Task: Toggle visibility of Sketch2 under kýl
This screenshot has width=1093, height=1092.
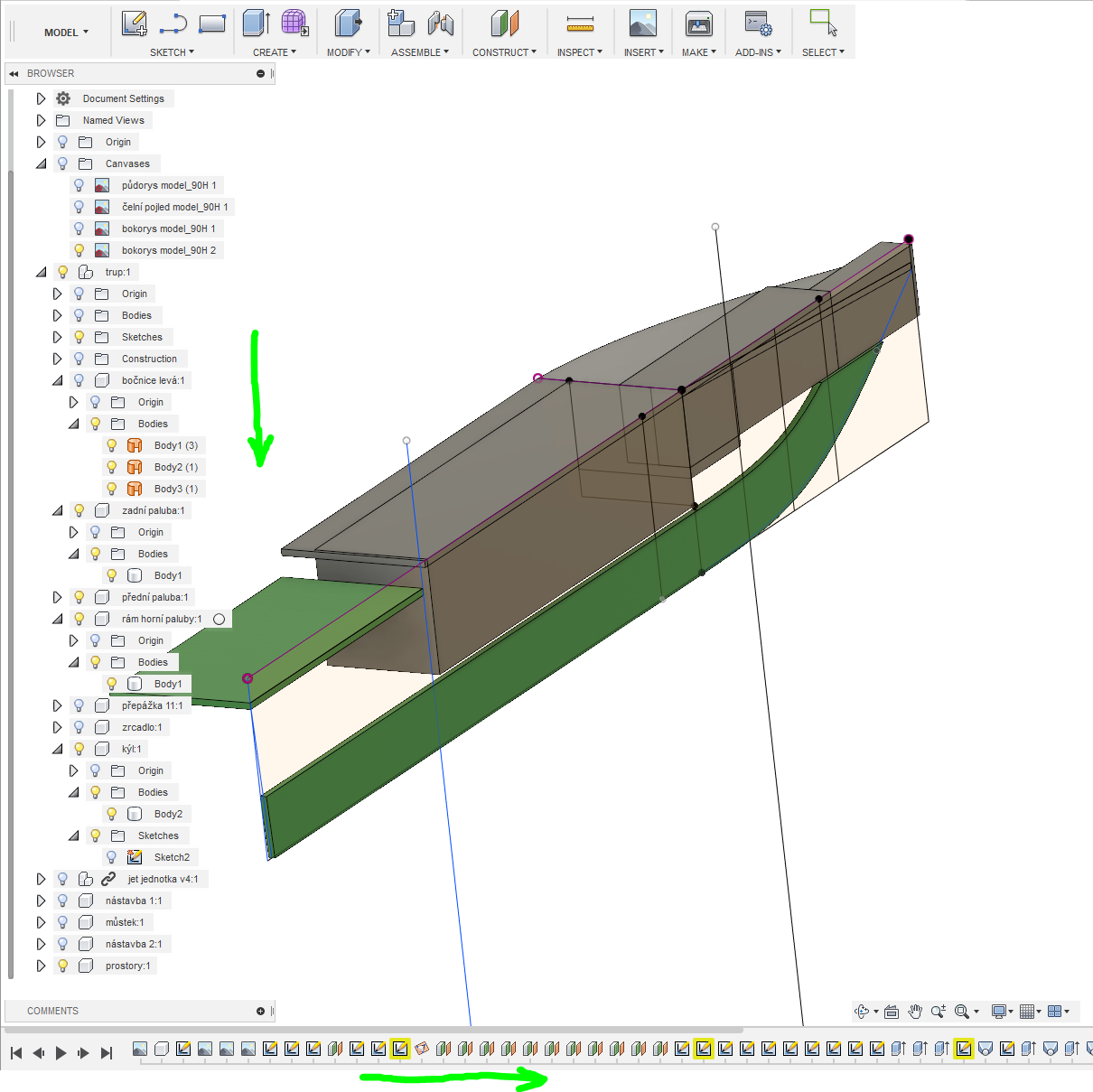Action: tap(111, 857)
